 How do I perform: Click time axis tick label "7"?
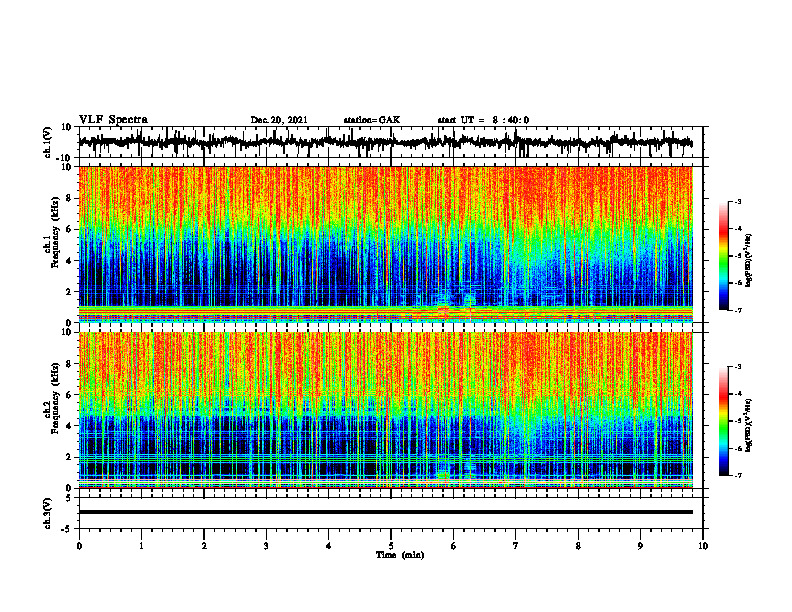[516, 546]
